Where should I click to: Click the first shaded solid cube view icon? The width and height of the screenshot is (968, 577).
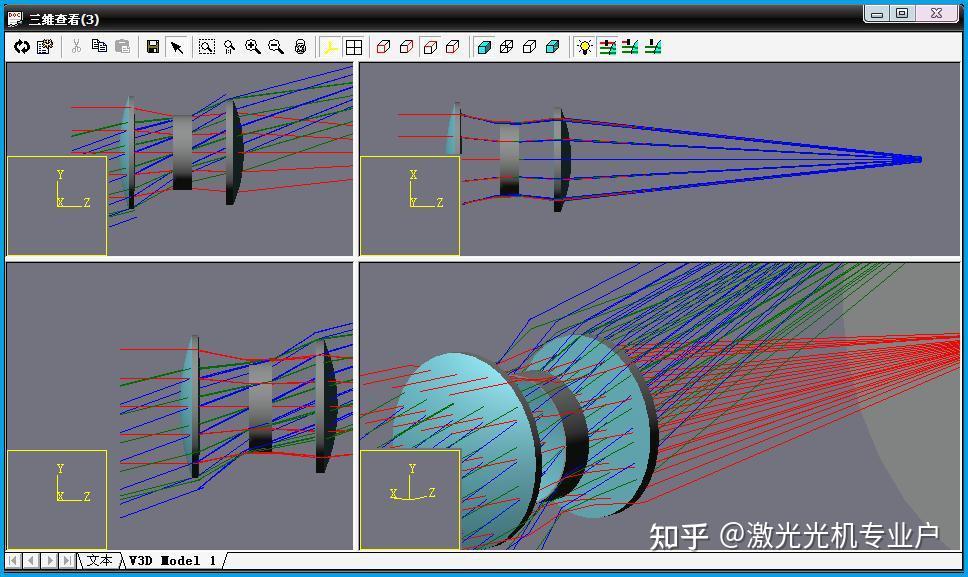point(484,46)
